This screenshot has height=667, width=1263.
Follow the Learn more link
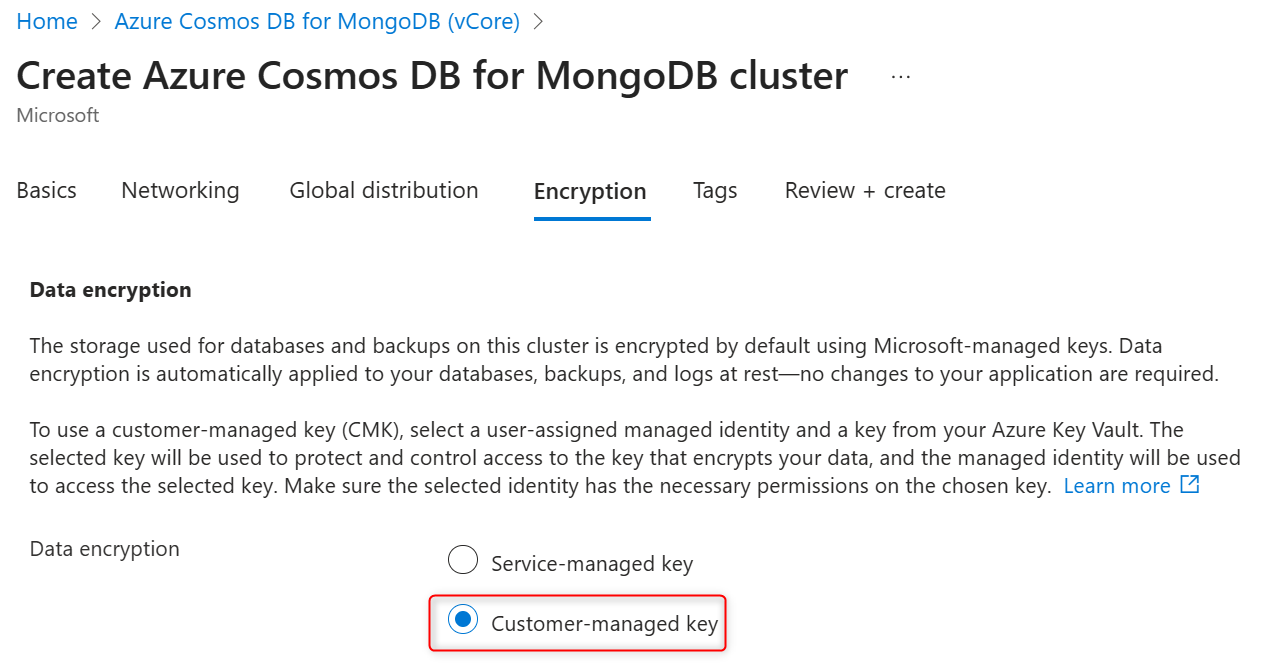[1116, 486]
